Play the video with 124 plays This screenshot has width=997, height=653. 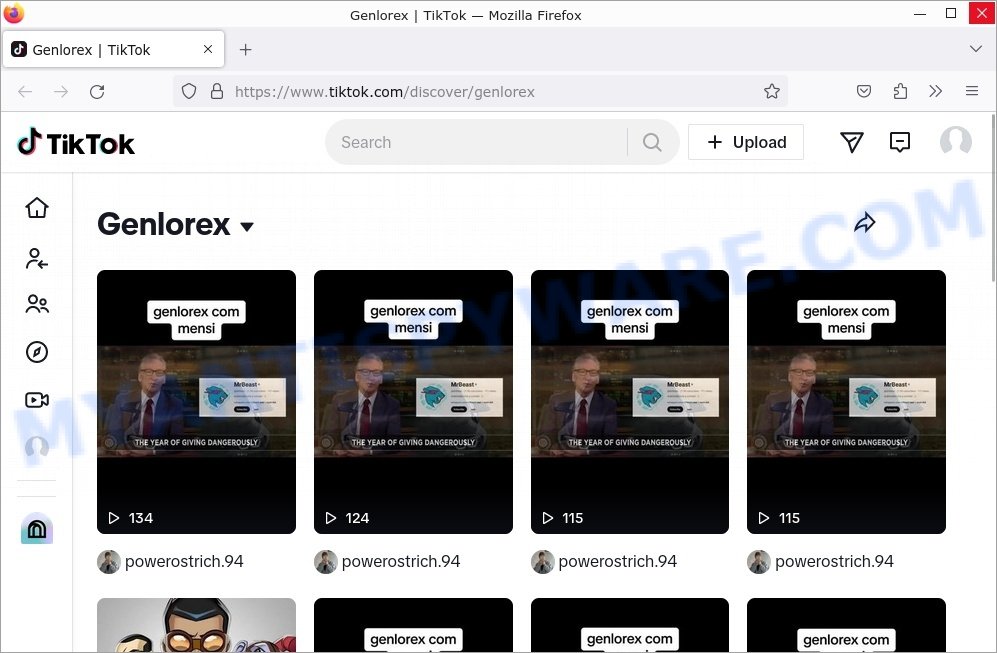[413, 402]
